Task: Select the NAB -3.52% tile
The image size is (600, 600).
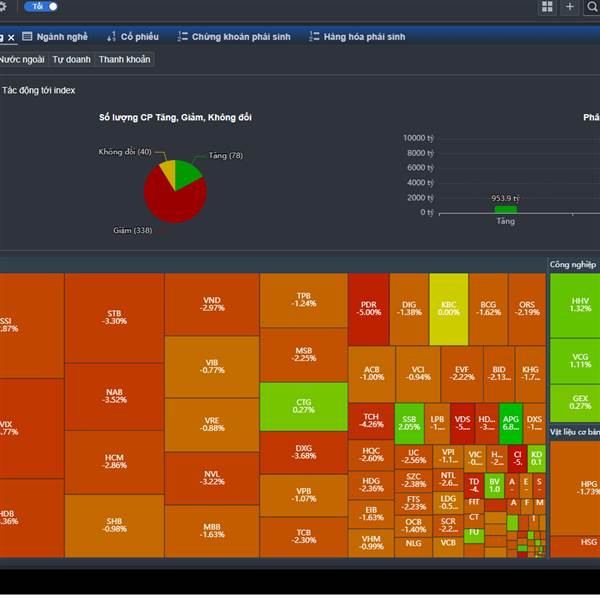Action: [x=114, y=396]
